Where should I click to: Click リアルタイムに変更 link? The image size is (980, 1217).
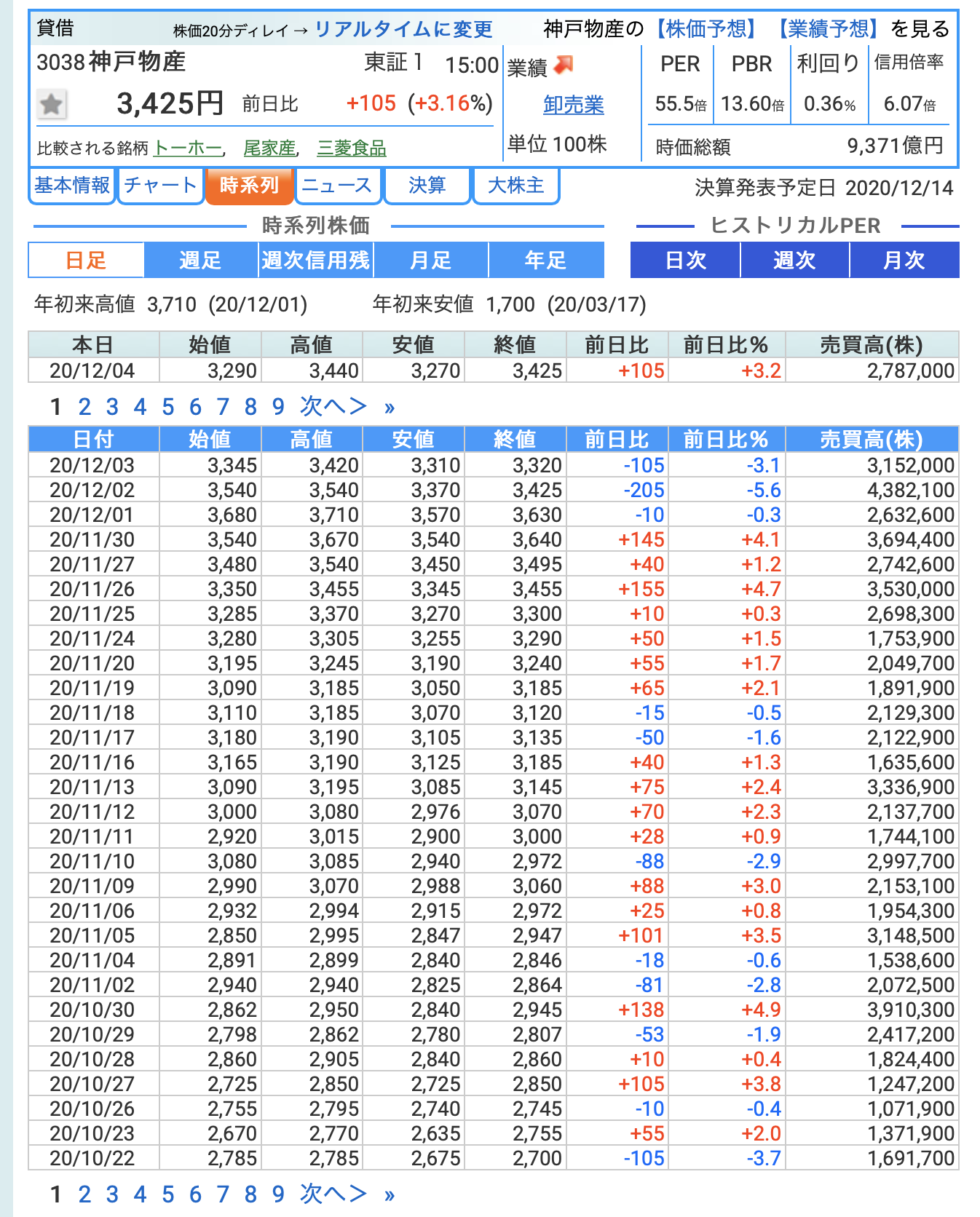coord(403,29)
